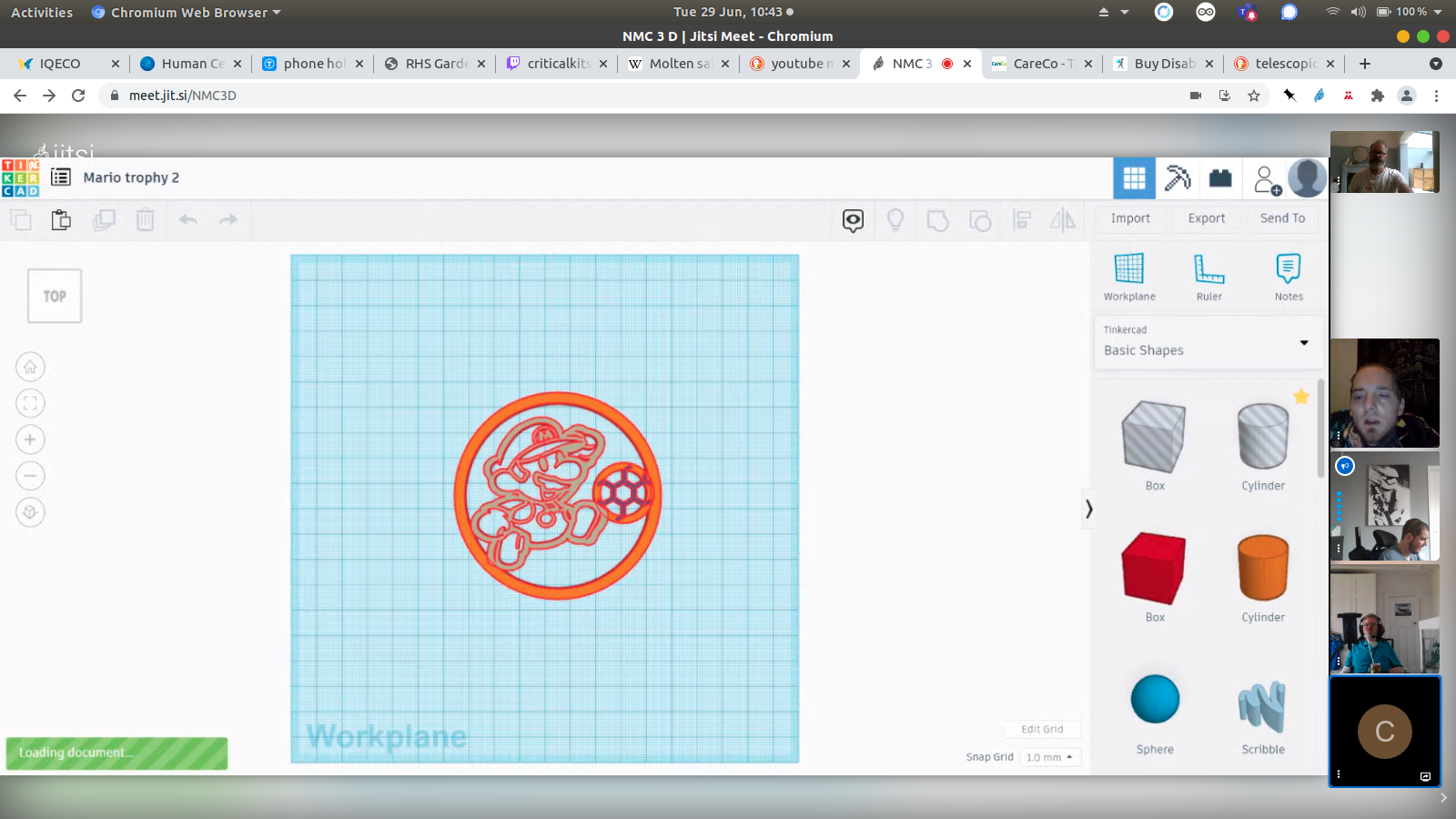Screen dimensions: 1456x819
Task: Click the Align tool icon
Action: click(1022, 220)
